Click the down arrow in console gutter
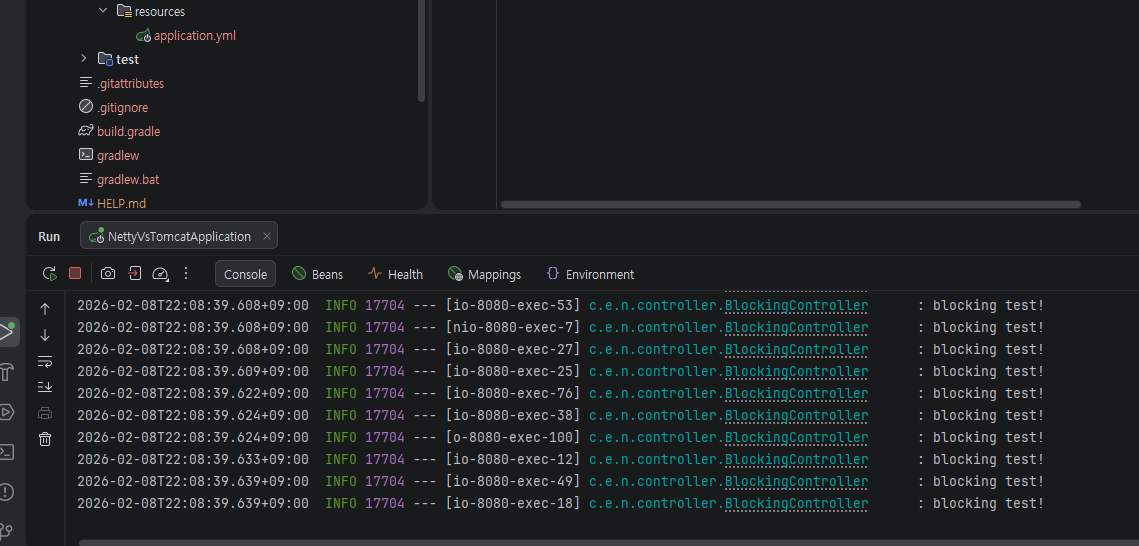The image size is (1139, 546). (x=45, y=335)
